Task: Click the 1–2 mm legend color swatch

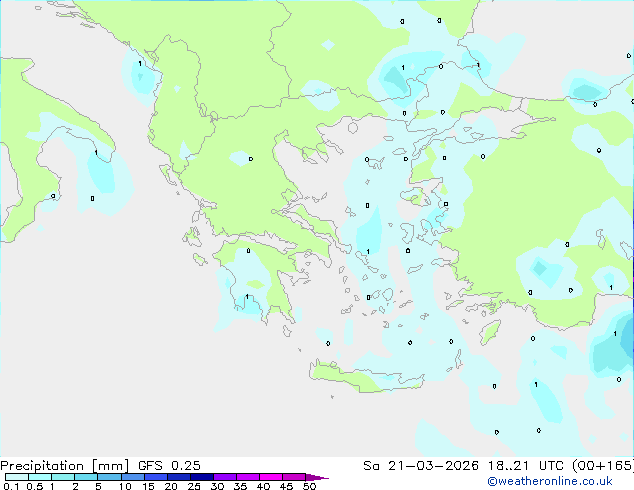Action: (63, 477)
